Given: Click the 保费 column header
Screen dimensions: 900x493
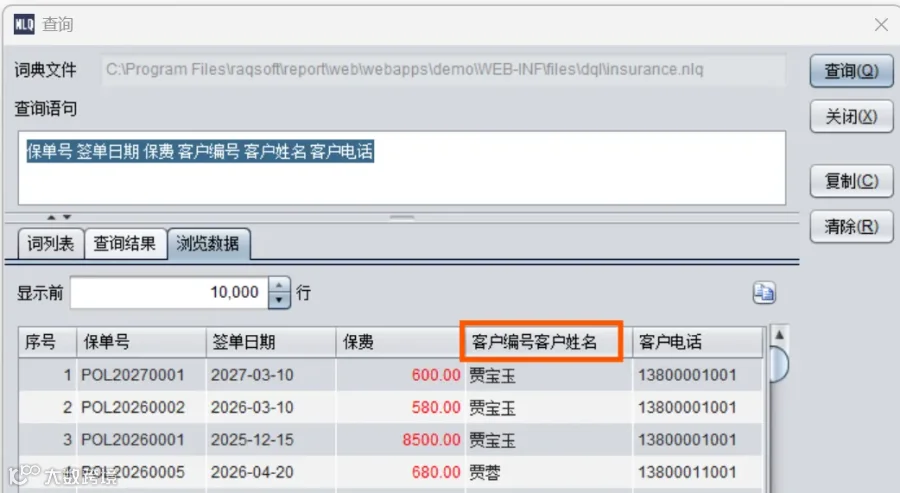Looking at the screenshot, I should (x=399, y=342).
